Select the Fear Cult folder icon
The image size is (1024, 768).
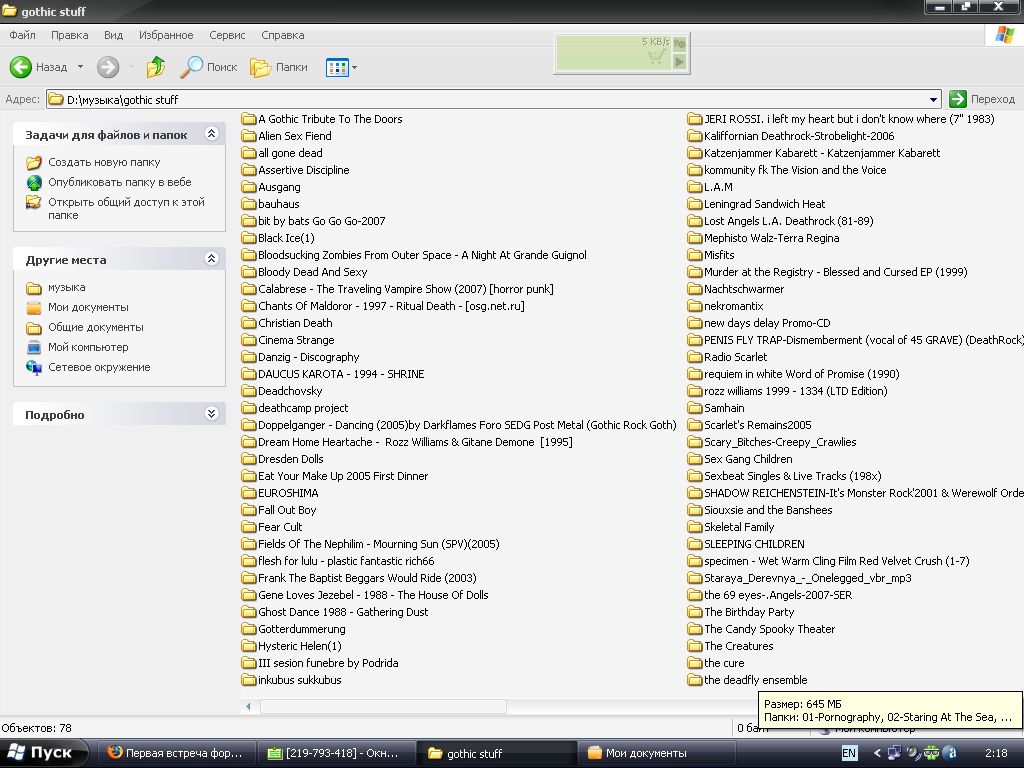tap(248, 526)
